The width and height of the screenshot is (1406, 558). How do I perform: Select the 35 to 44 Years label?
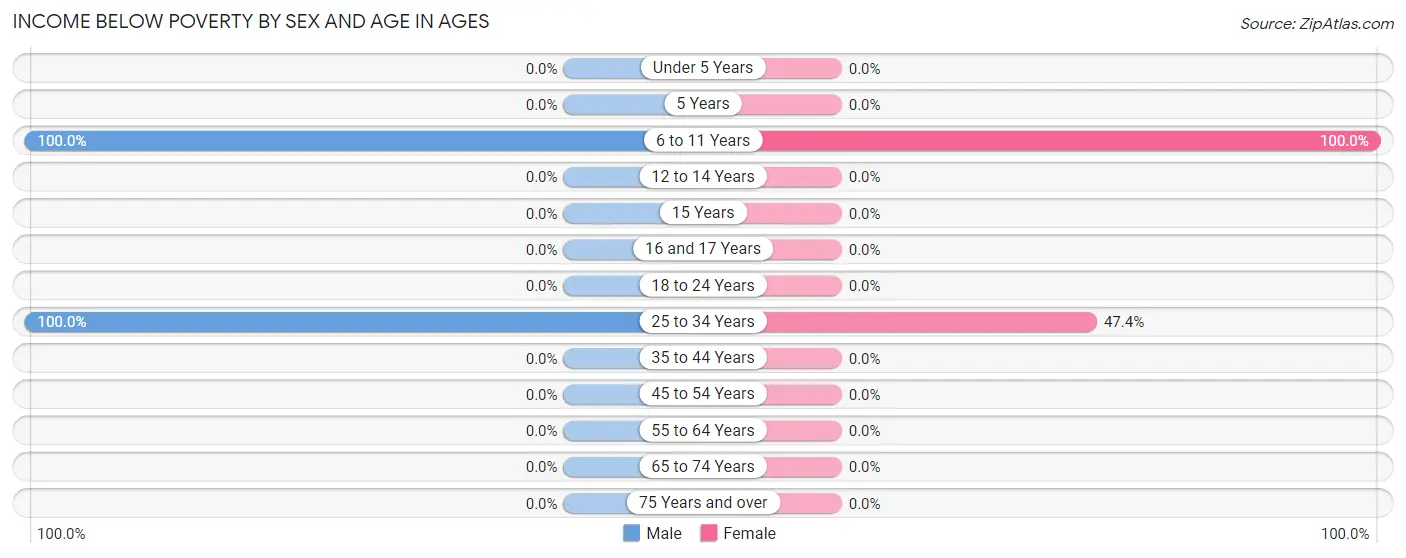pyautogui.click(x=702, y=358)
